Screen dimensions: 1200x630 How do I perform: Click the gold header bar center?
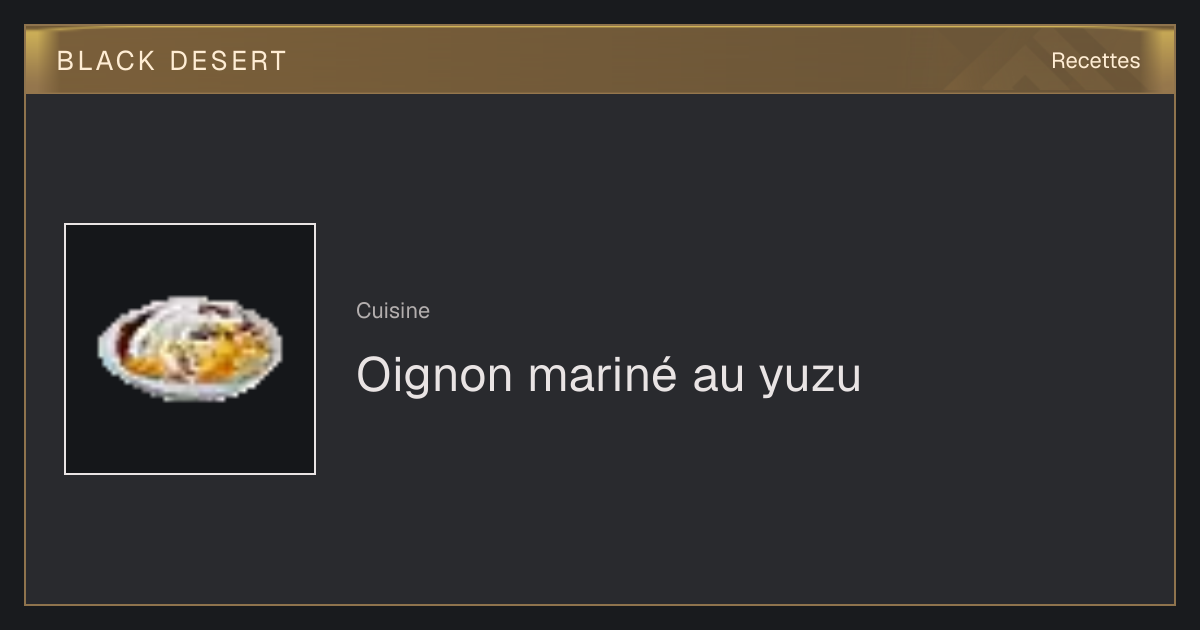[x=600, y=60]
